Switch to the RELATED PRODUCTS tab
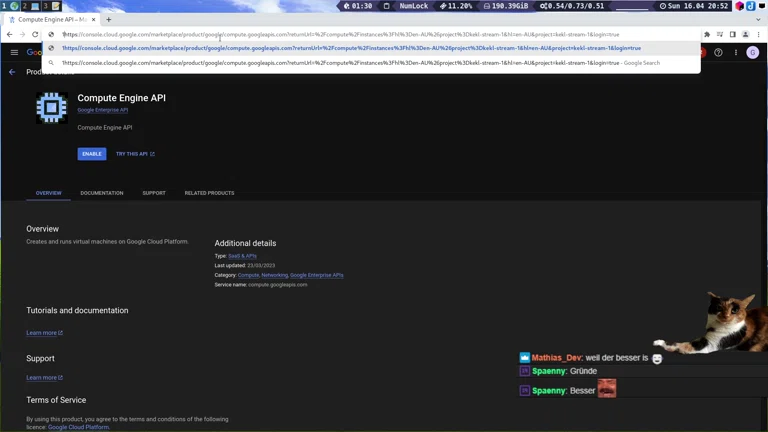 click(209, 193)
